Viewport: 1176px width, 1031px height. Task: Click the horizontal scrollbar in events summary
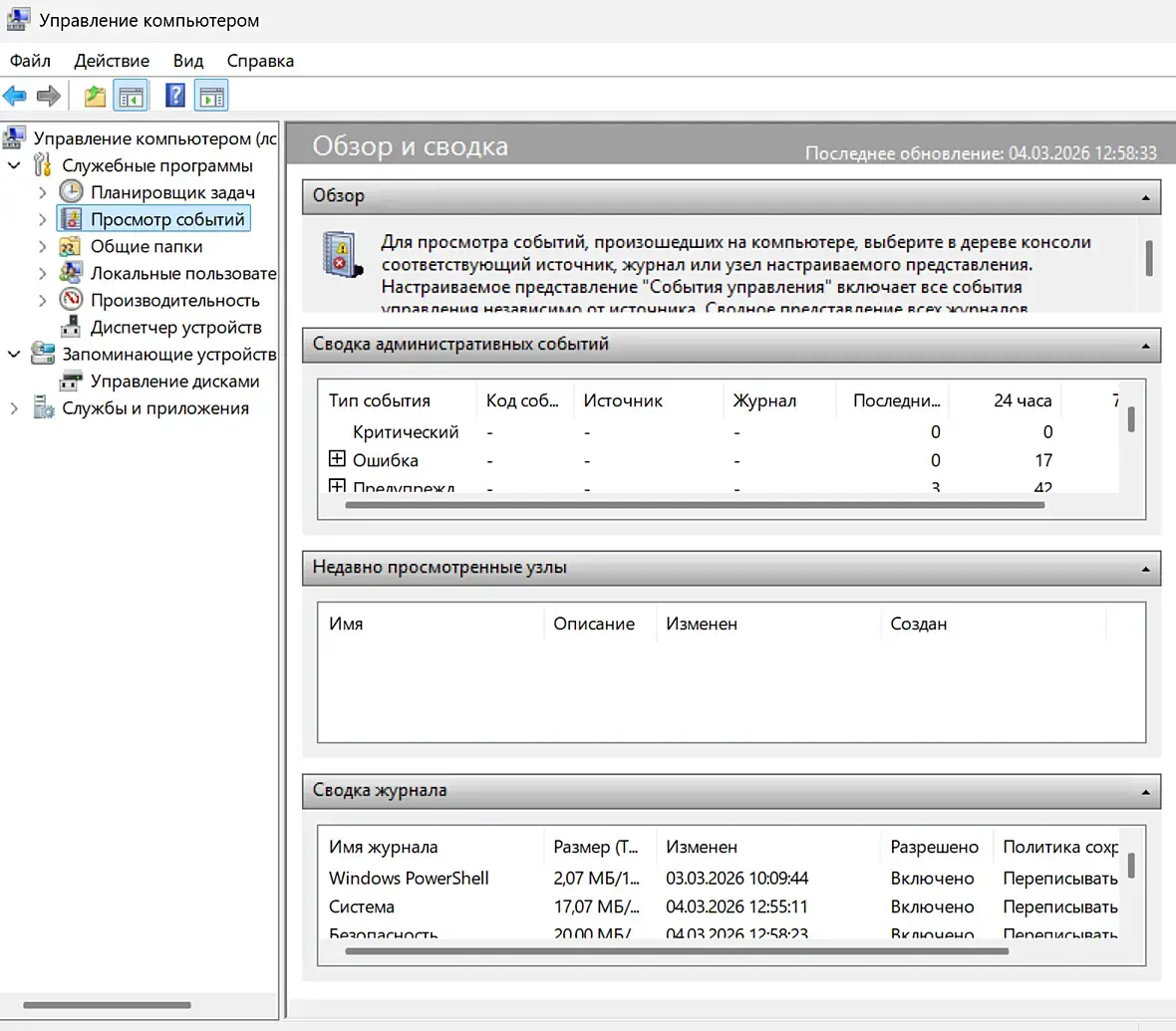point(694,505)
